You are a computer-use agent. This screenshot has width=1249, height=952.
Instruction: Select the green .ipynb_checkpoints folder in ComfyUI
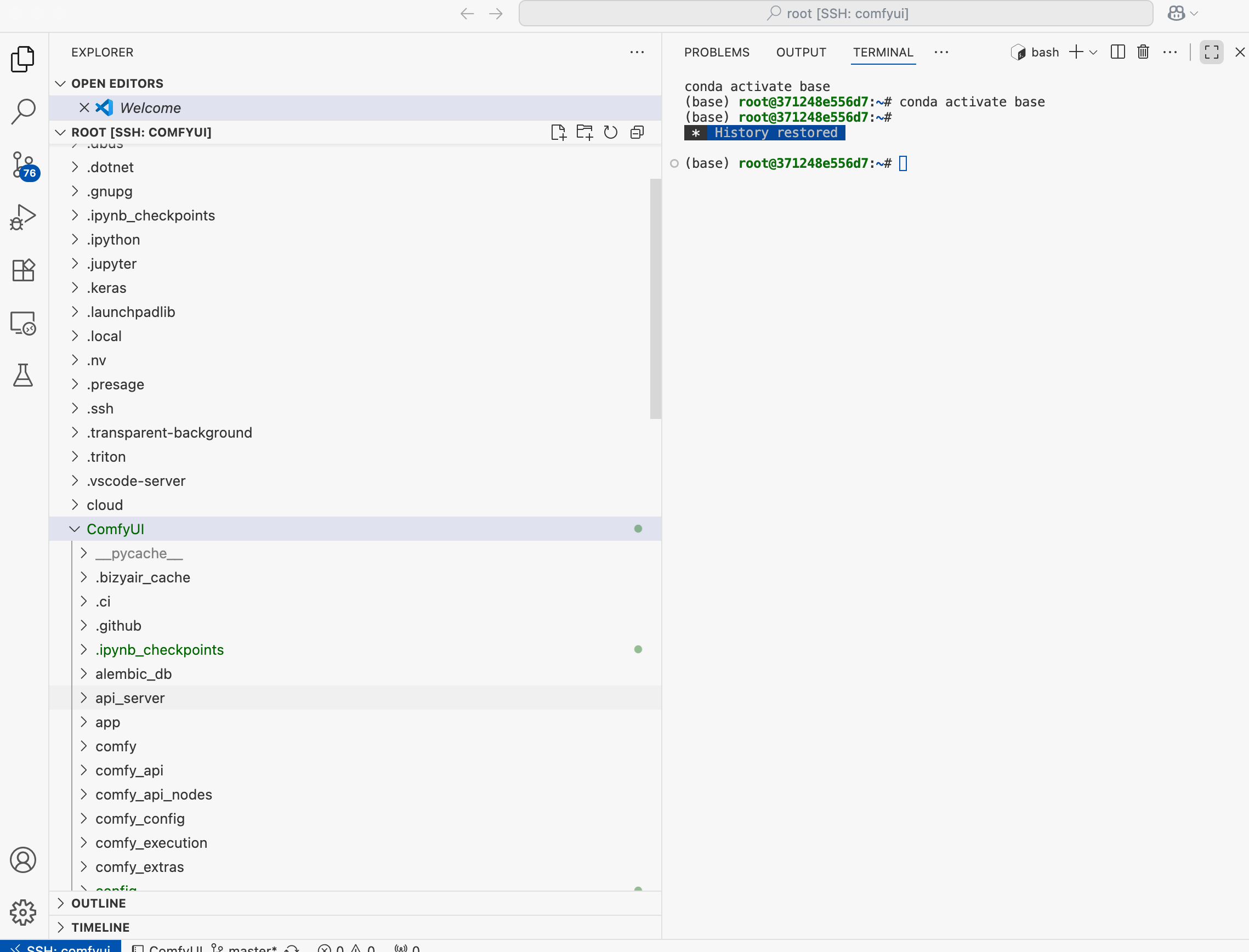pyautogui.click(x=355, y=649)
